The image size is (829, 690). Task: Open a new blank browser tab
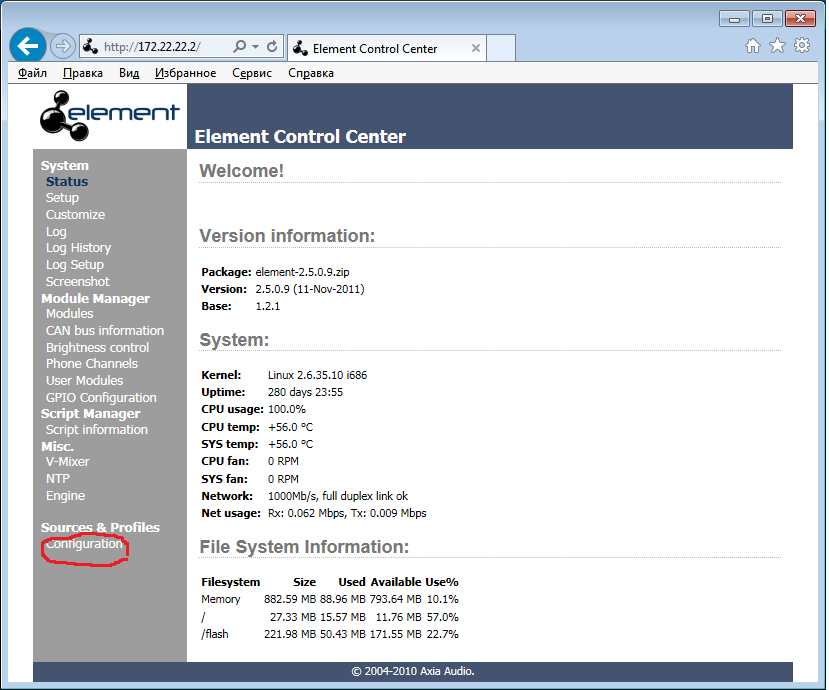pos(501,48)
